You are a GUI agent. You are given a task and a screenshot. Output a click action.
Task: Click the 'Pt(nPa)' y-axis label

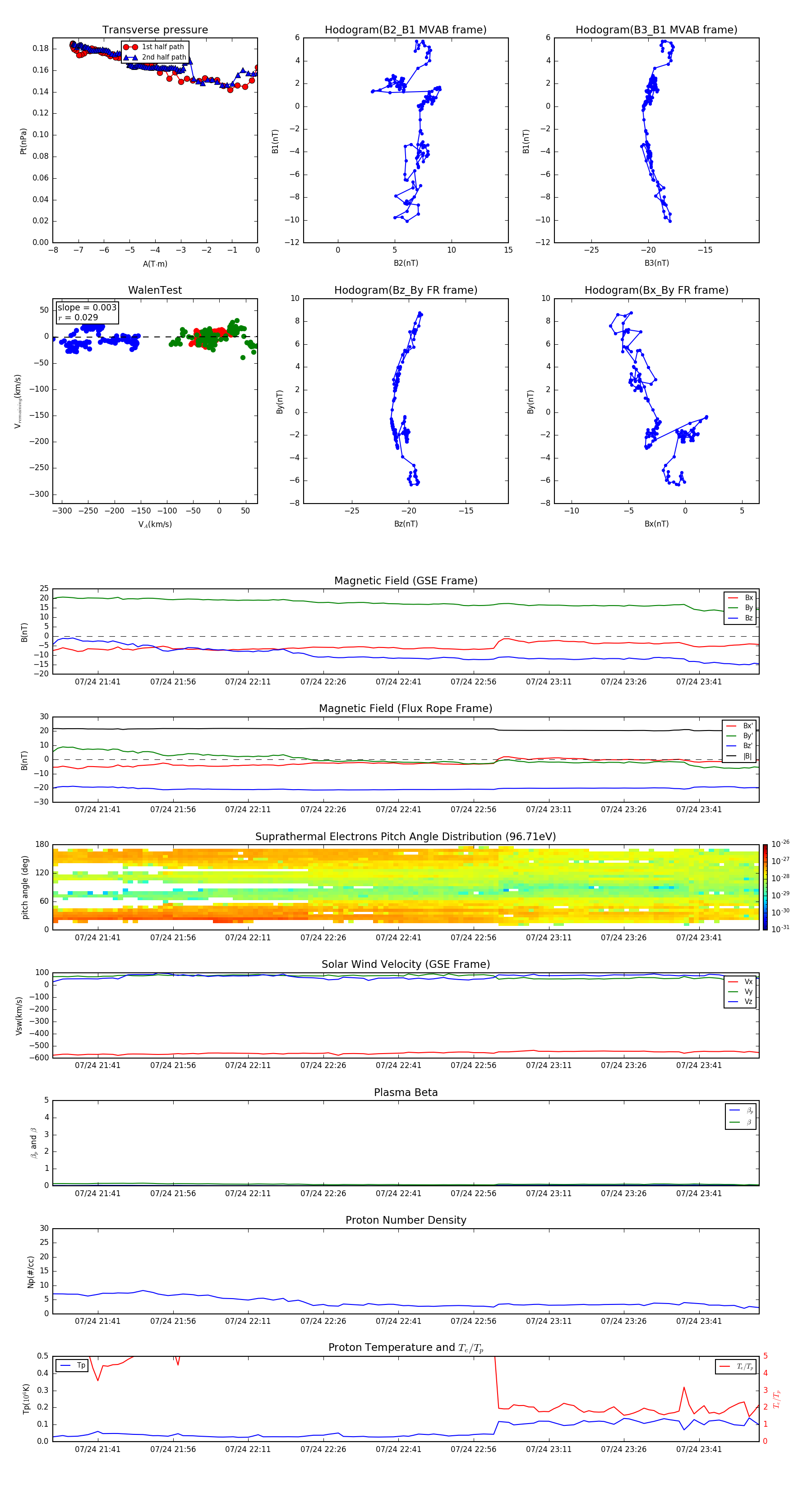(24, 141)
